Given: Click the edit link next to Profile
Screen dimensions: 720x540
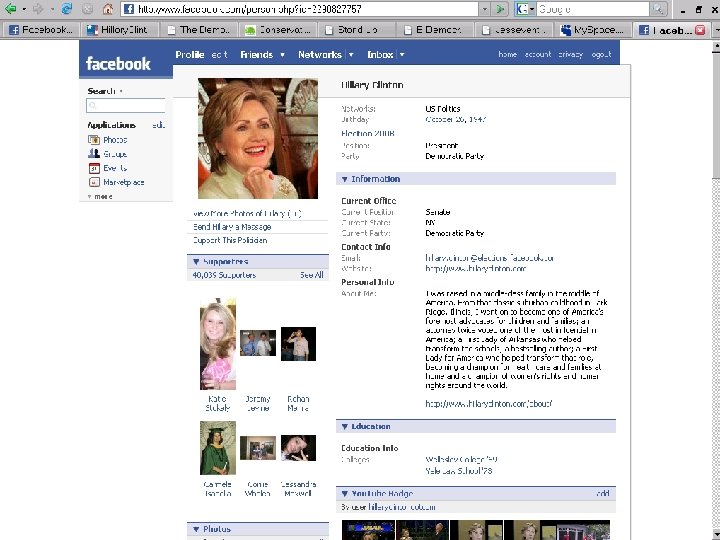Looking at the screenshot, I should [x=219, y=55].
